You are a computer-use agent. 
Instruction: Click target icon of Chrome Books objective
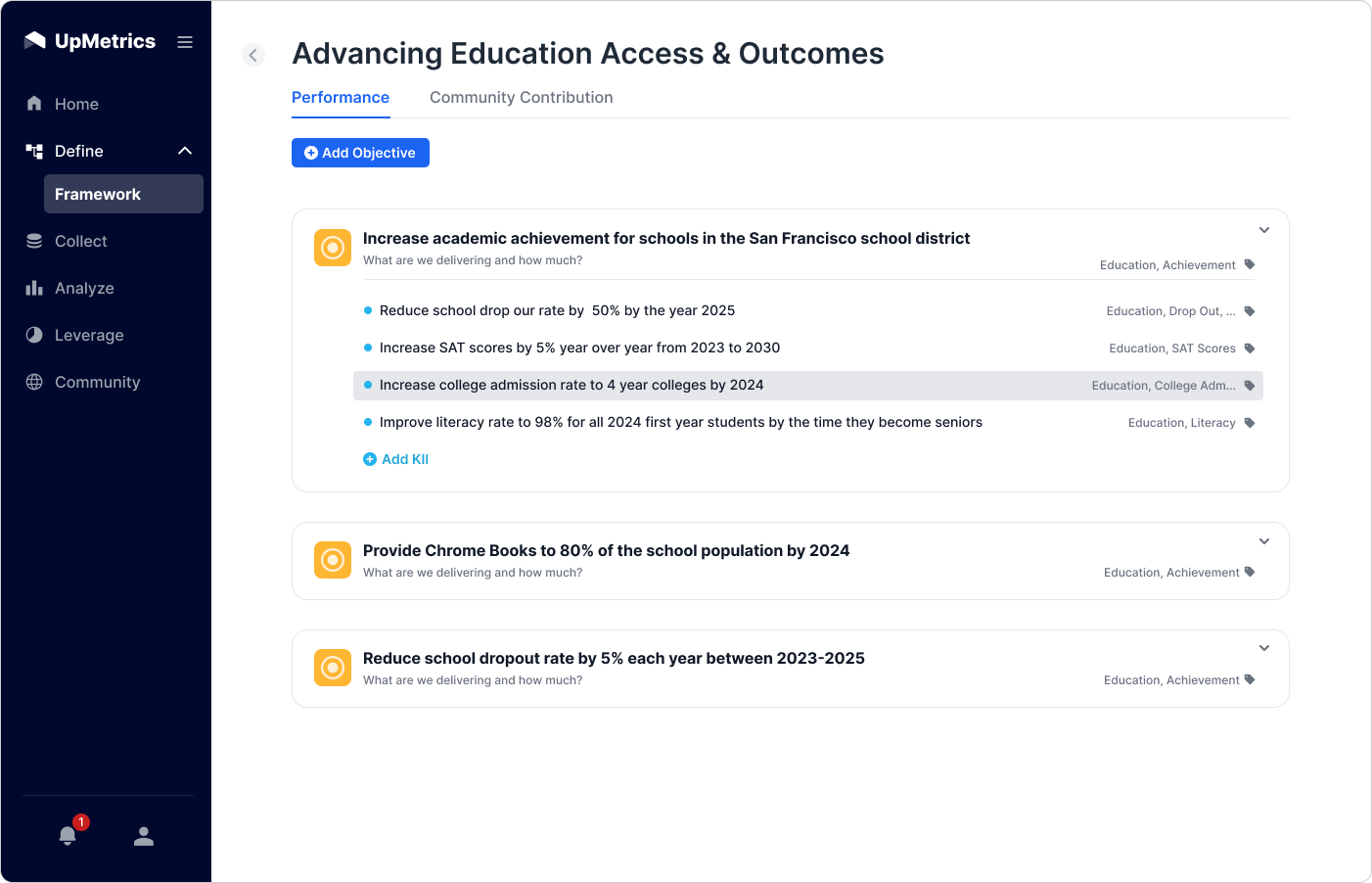point(333,560)
